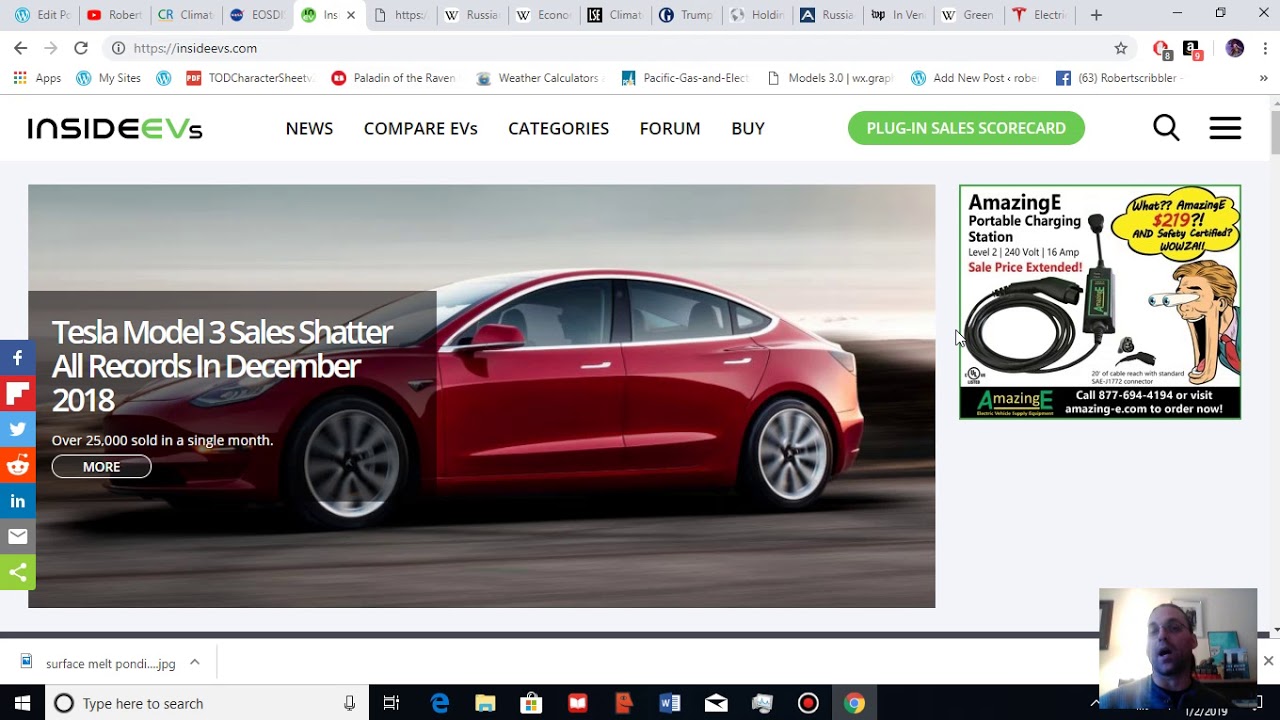
Task: Open the (63) Robertscribbler Facebook bookmark
Action: coord(1120,78)
